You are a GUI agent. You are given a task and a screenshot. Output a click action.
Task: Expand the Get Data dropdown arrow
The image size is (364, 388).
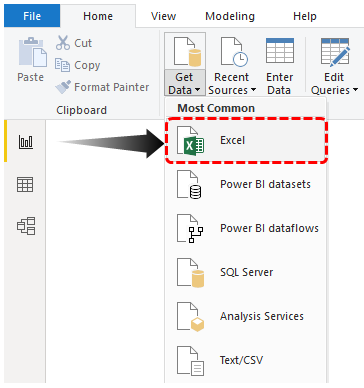[197, 90]
